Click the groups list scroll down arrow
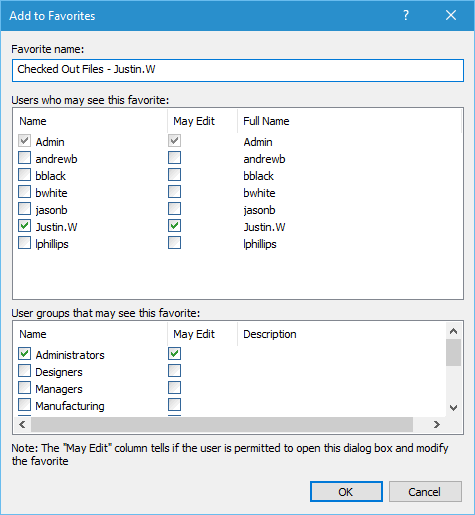Viewport: 475px width, 515px height. point(453,408)
